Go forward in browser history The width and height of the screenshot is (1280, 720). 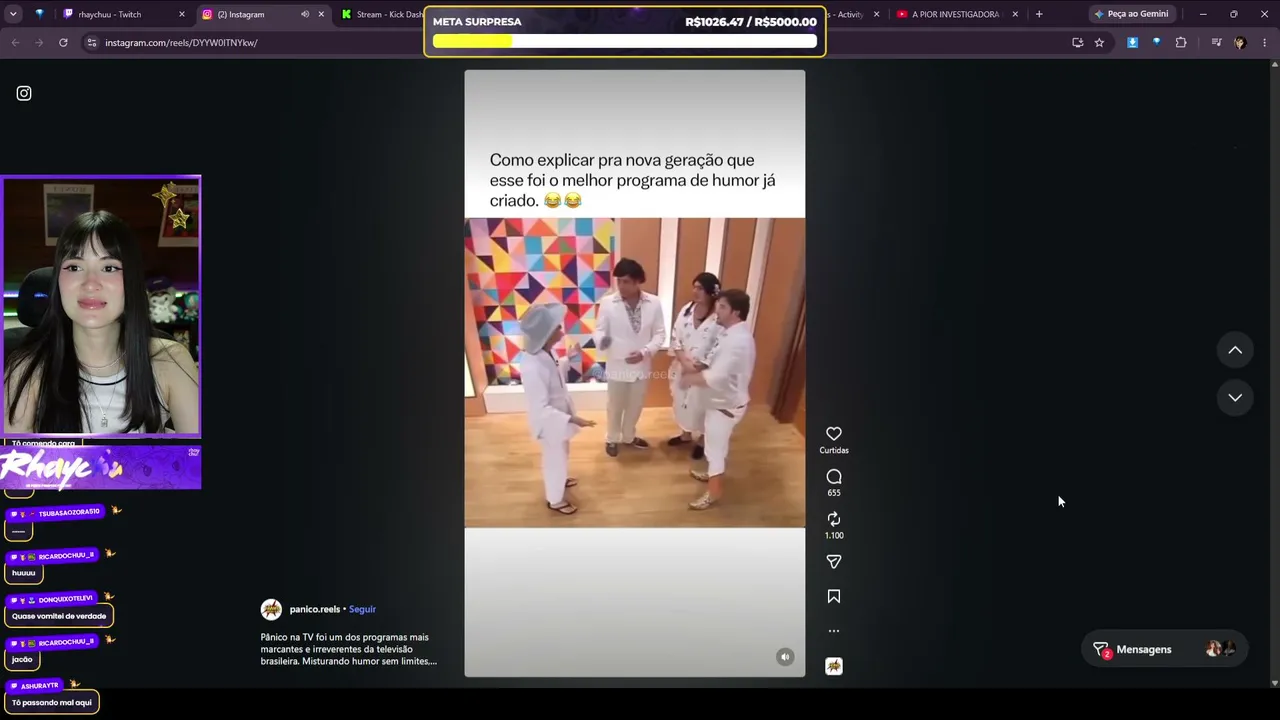39,43
